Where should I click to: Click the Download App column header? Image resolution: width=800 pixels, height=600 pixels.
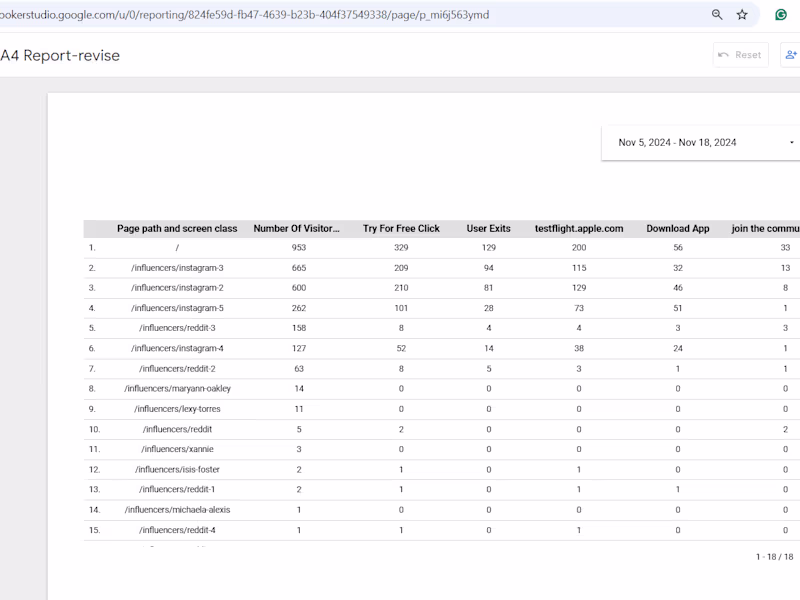[678, 229]
